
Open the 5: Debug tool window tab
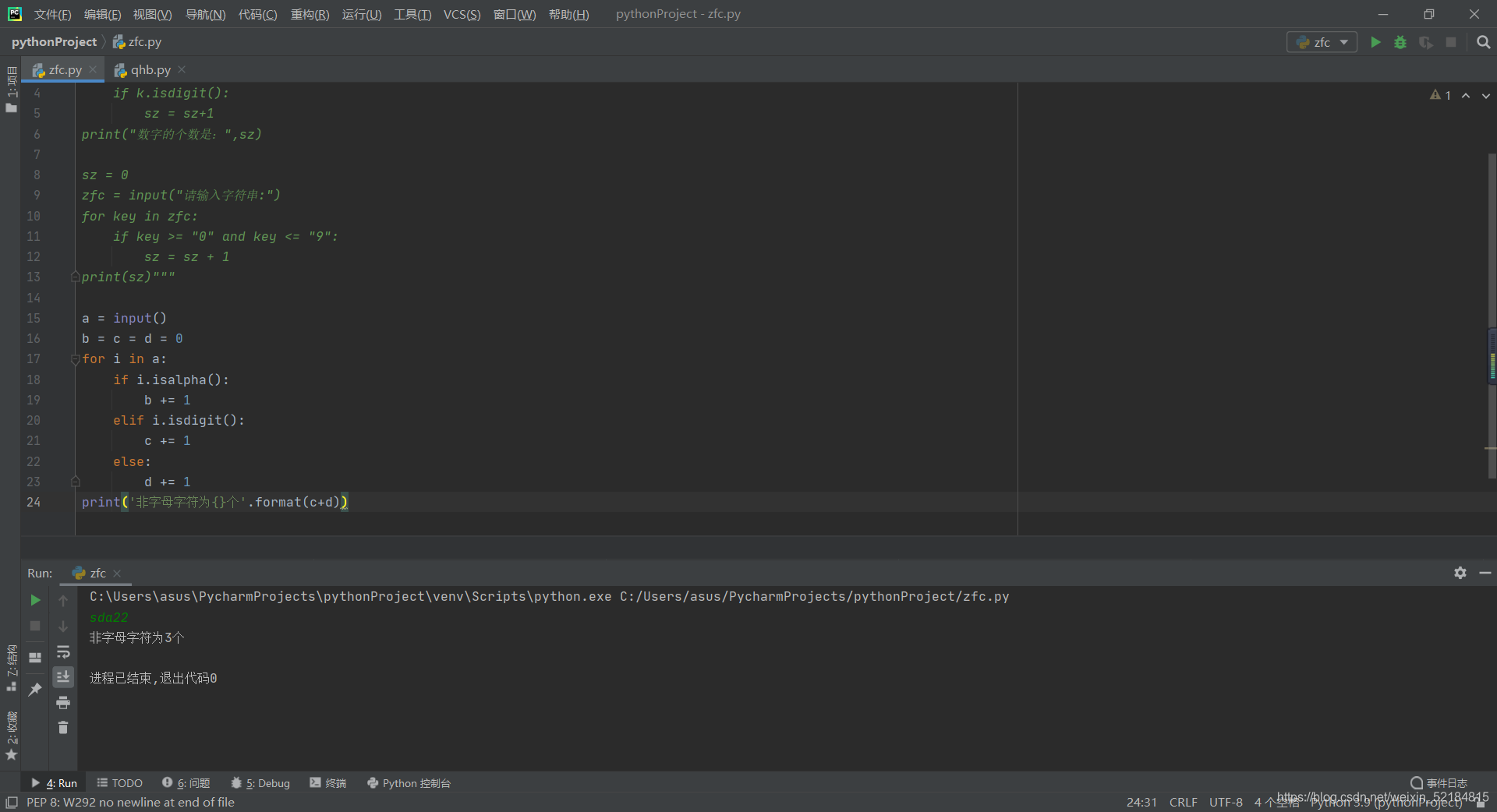tap(260, 783)
